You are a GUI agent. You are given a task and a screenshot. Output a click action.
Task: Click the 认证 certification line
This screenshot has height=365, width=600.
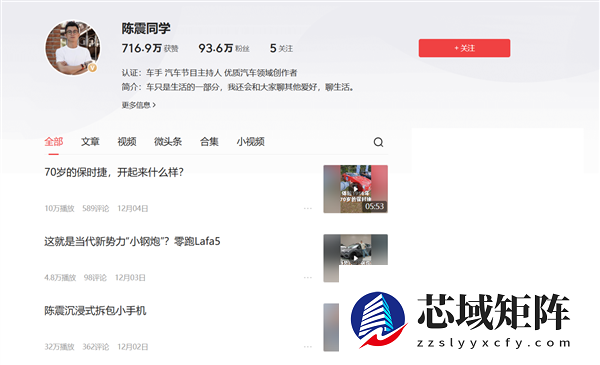coord(210,73)
